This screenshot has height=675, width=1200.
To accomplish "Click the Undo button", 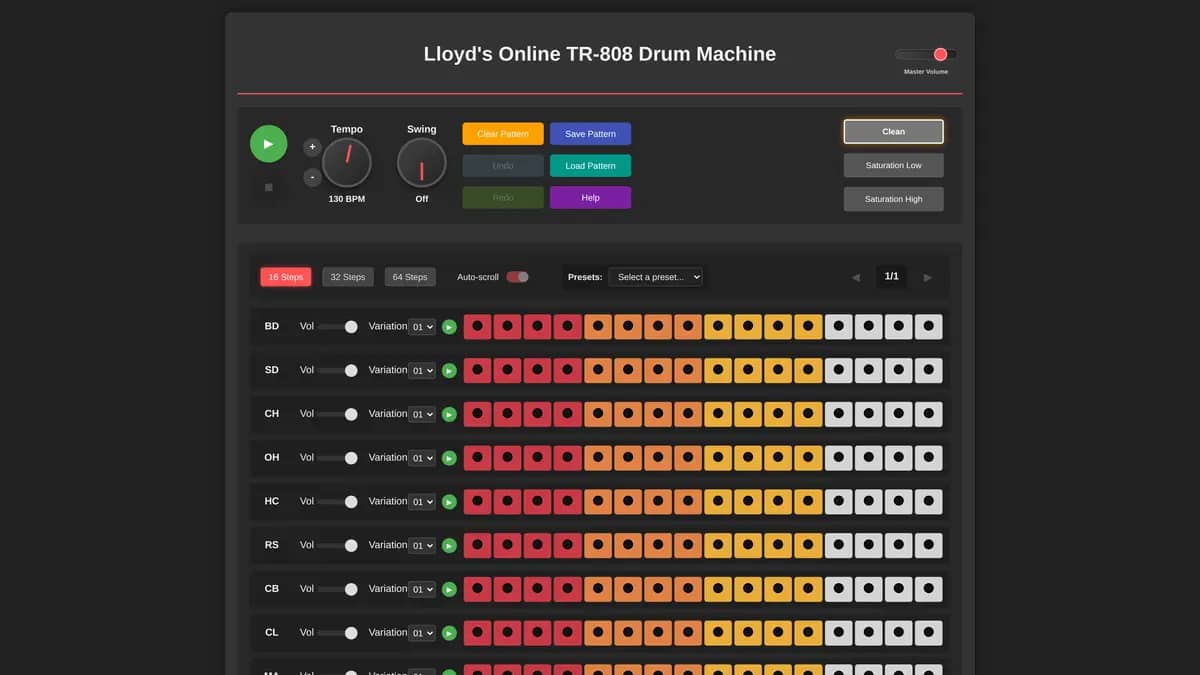I will pos(503,166).
